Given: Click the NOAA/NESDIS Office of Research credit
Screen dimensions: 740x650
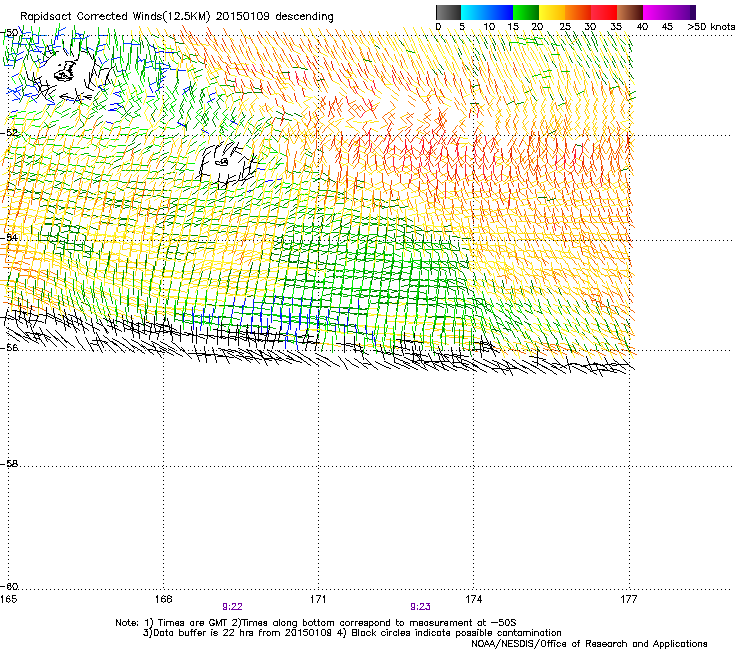Looking at the screenshot, I should click(589, 644).
